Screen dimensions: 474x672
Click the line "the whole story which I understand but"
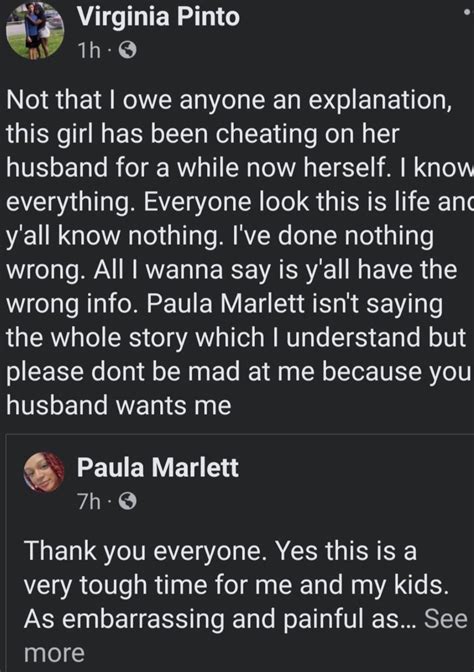[x=236, y=338]
